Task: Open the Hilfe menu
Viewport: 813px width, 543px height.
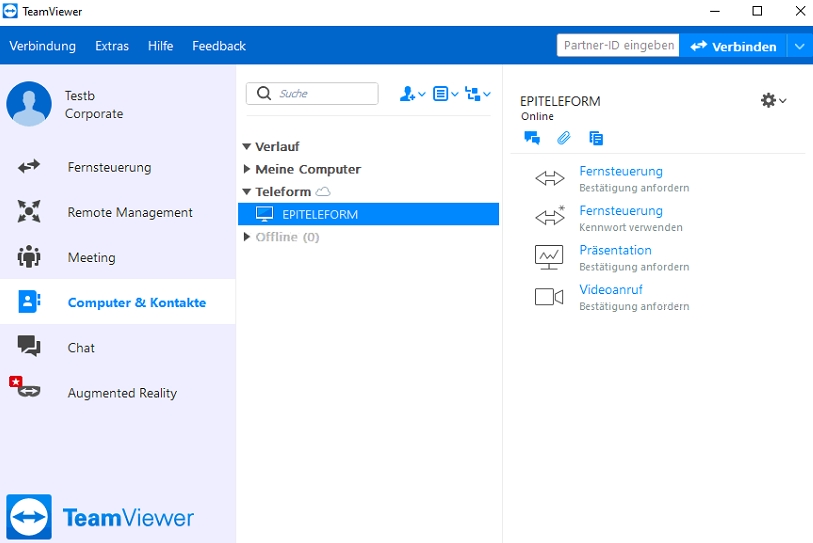Action: click(160, 46)
